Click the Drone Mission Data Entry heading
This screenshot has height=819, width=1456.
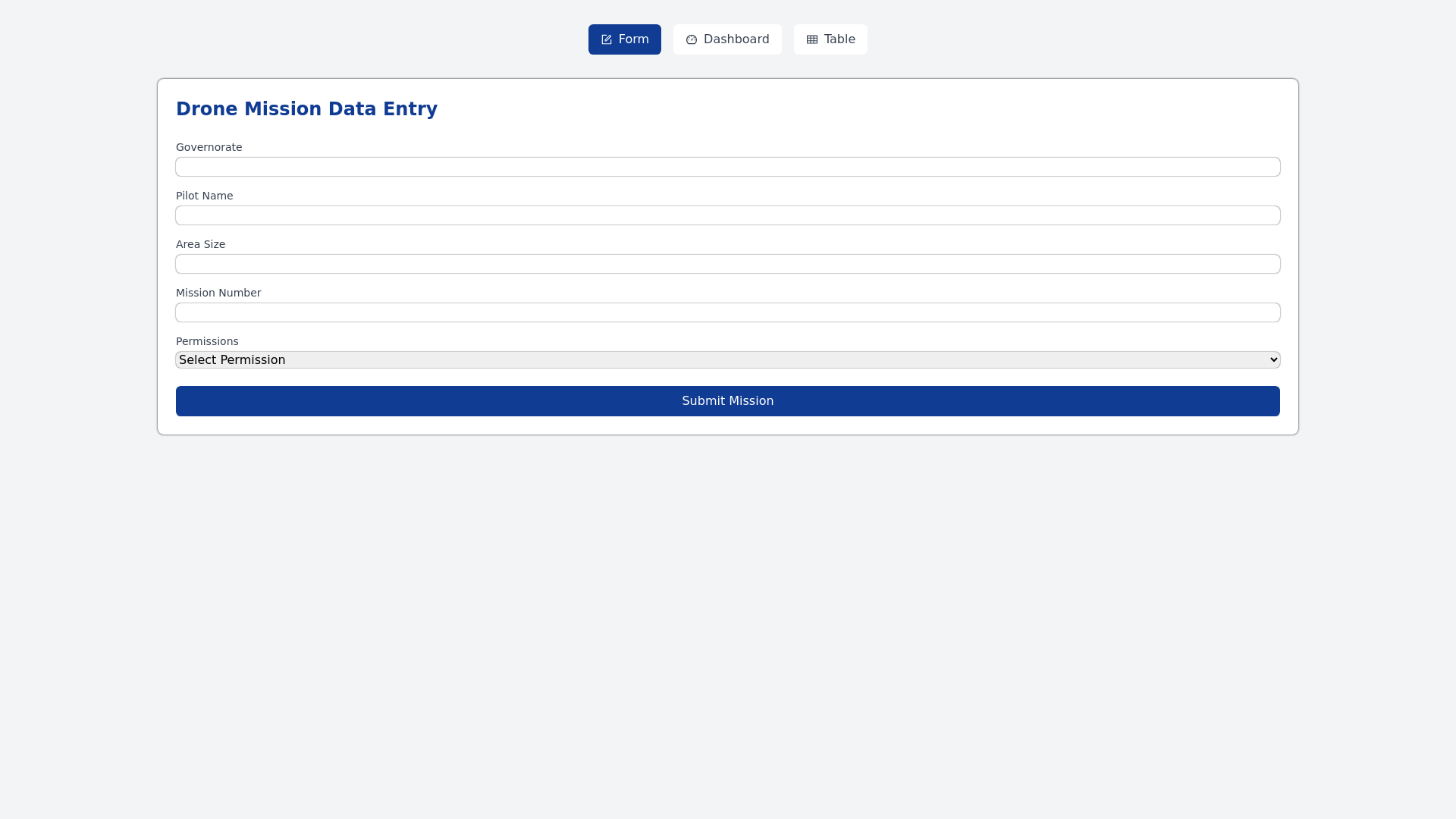pyautogui.click(x=306, y=109)
